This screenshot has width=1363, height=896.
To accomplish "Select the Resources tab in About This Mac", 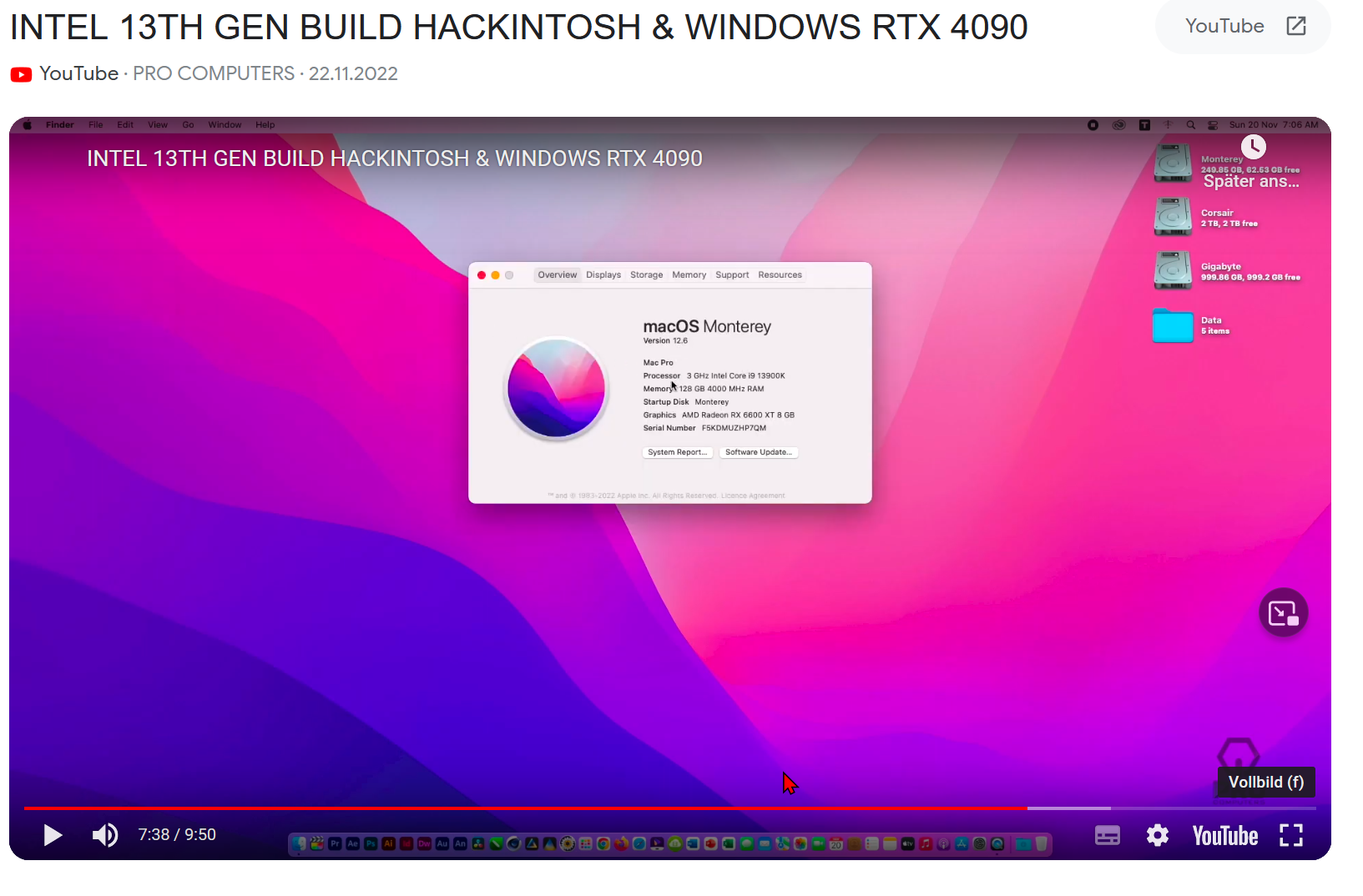I will [780, 275].
